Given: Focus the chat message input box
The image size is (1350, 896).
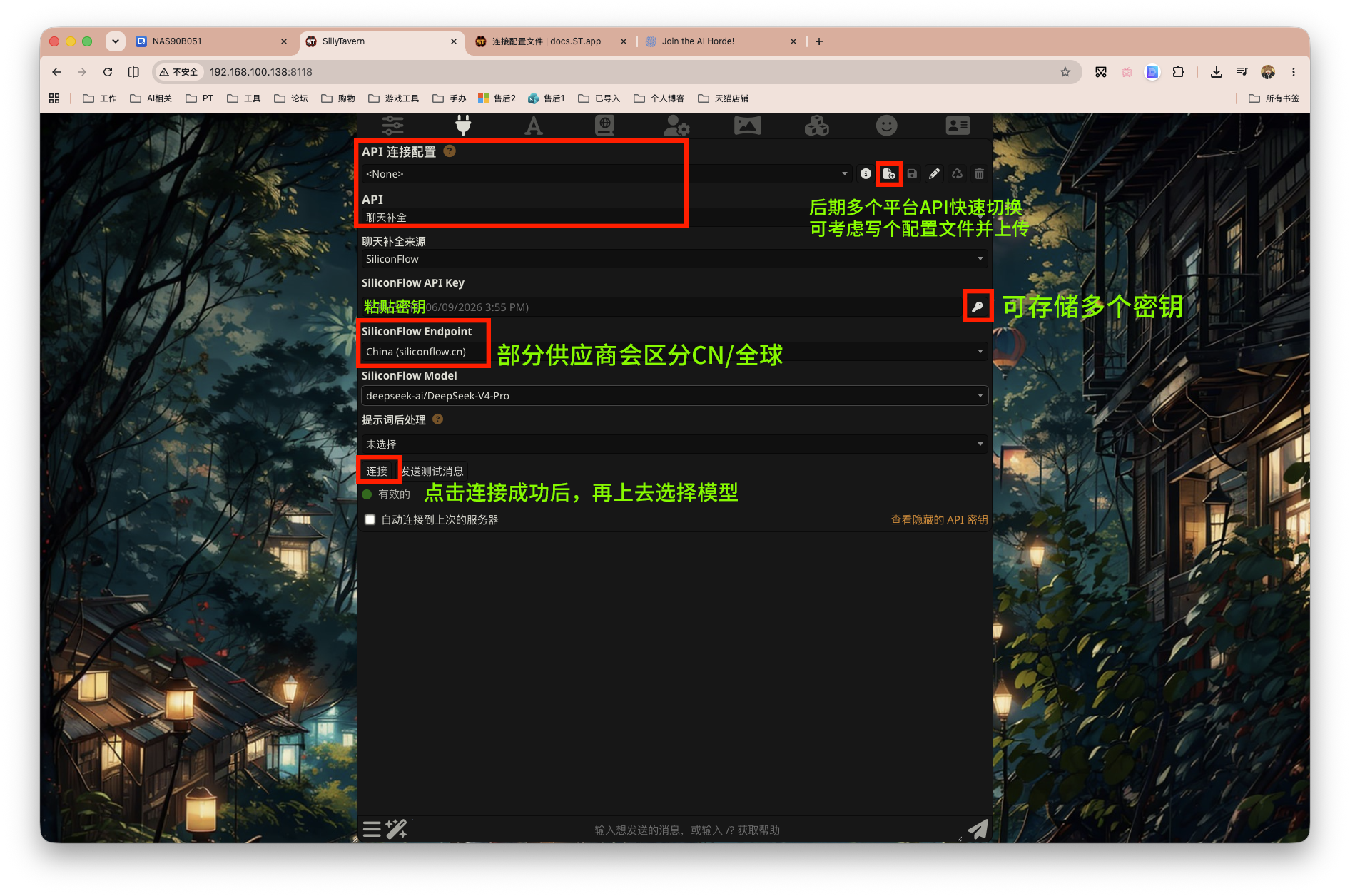Looking at the screenshot, I should pos(686,830).
